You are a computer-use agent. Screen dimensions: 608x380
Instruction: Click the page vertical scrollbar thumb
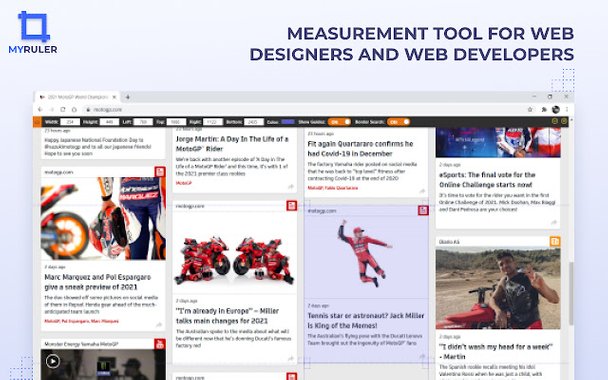(x=571, y=294)
